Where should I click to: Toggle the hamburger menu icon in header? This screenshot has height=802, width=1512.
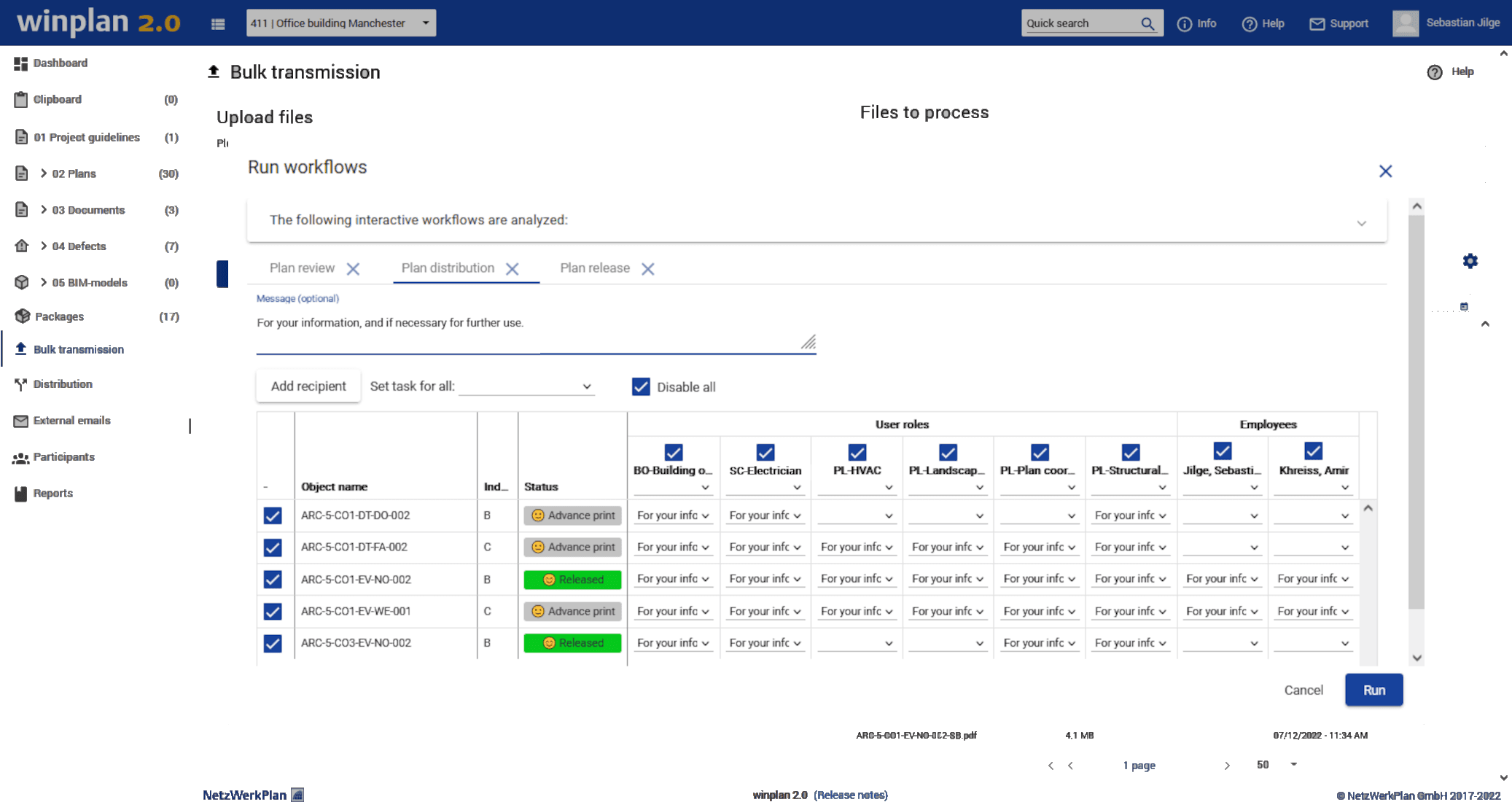[x=217, y=23]
